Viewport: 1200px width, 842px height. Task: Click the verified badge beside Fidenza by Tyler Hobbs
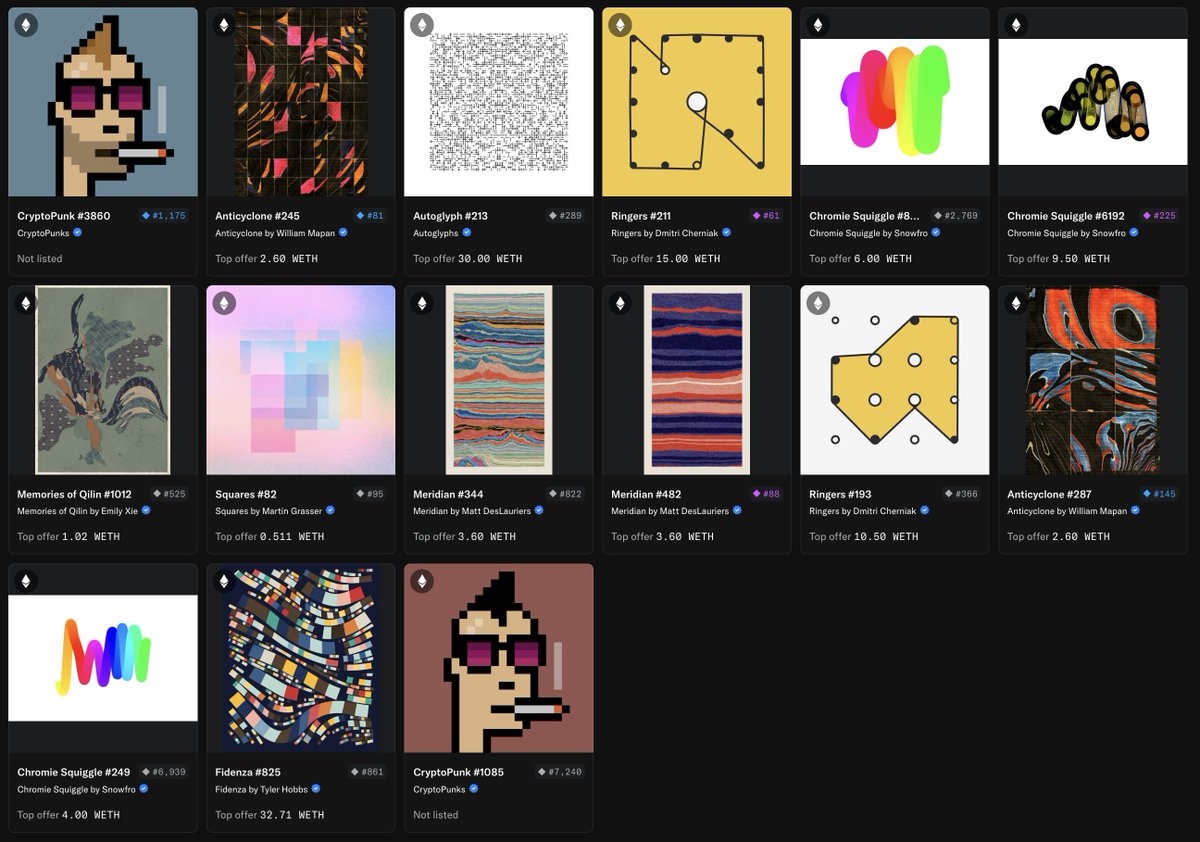tap(316, 789)
